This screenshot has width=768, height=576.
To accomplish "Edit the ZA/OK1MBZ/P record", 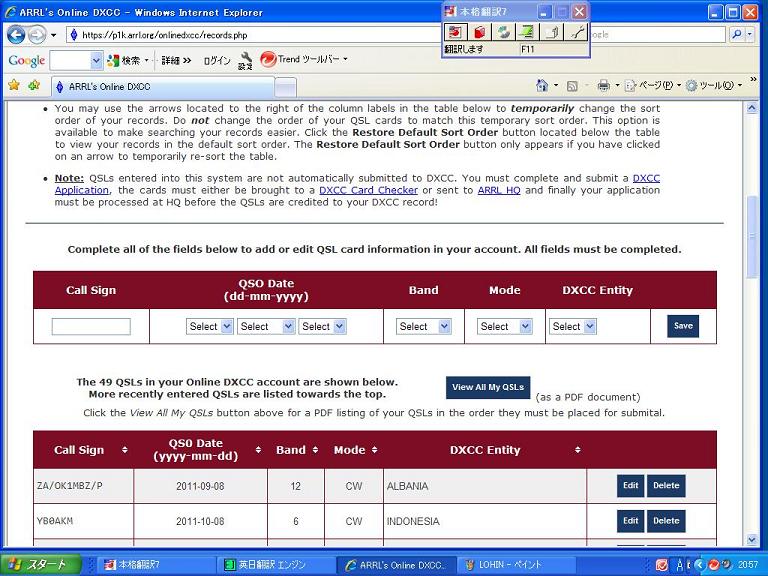I will pyautogui.click(x=630, y=486).
